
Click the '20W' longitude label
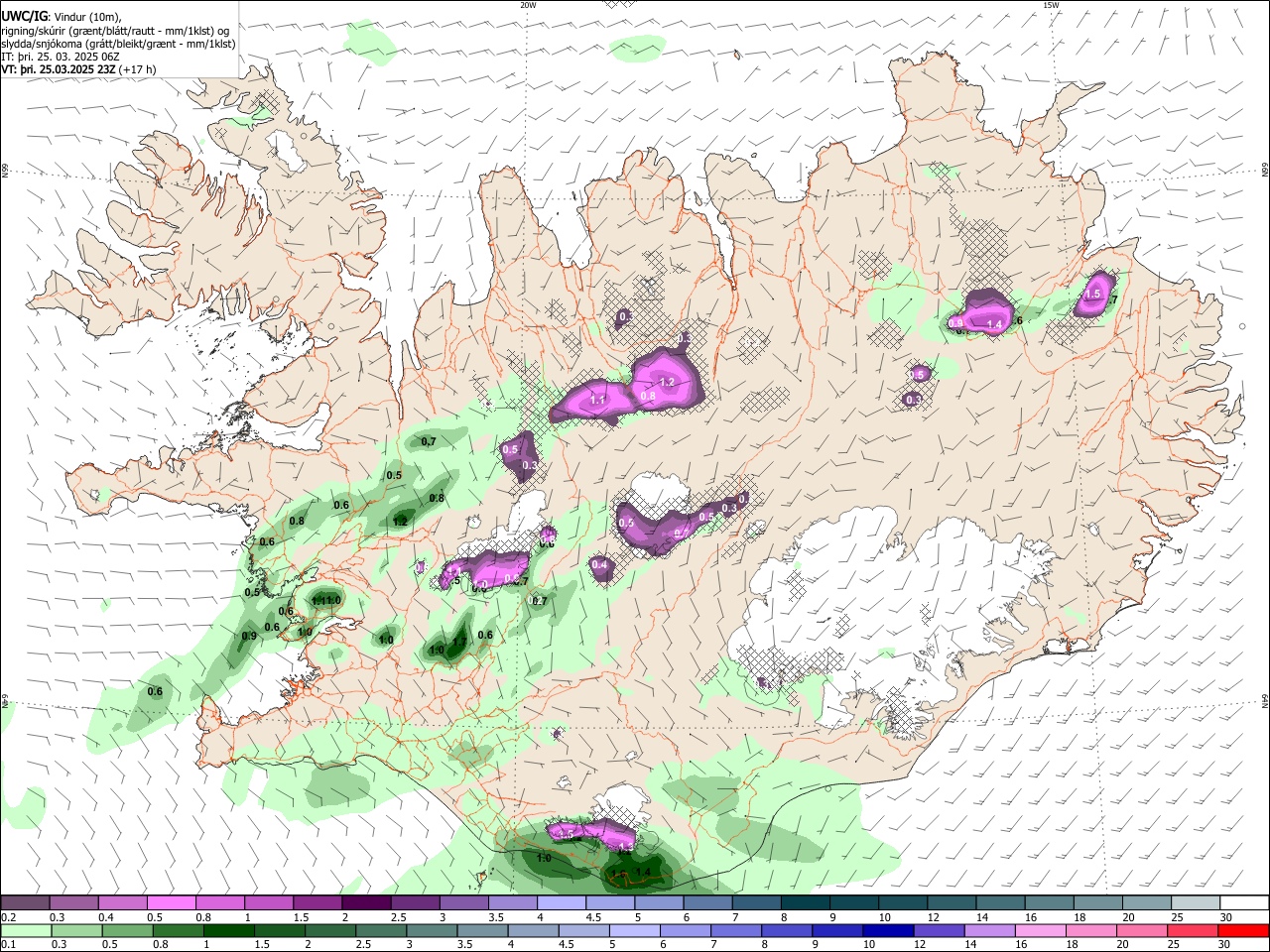(528, 5)
